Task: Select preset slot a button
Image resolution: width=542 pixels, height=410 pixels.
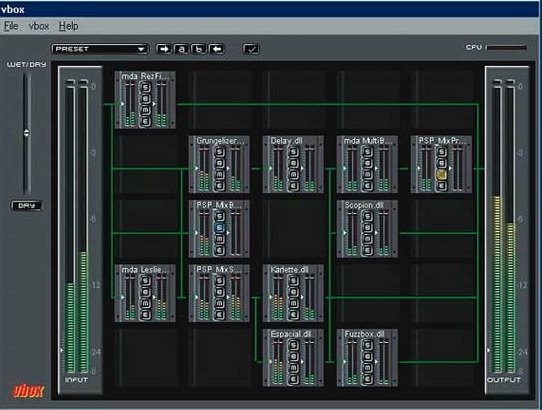Action: [x=181, y=49]
